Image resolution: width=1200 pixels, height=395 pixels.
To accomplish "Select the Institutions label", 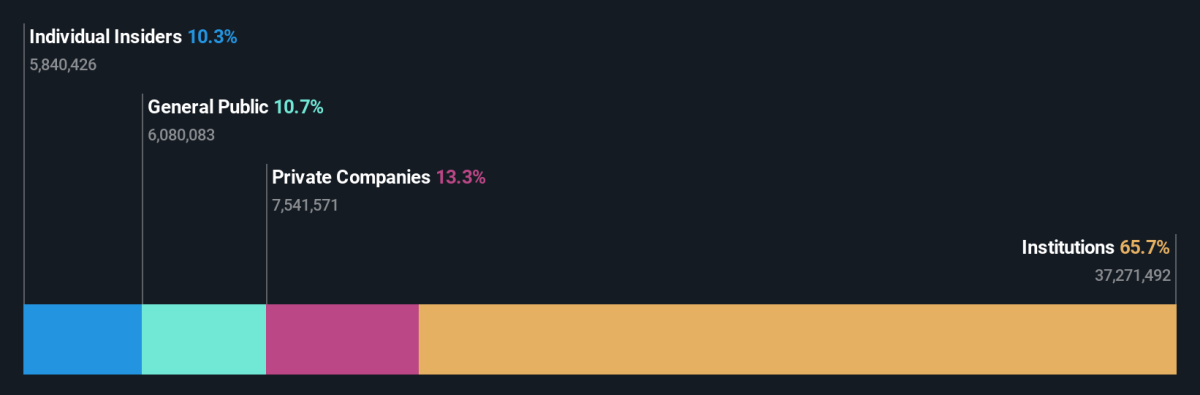I will [x=1067, y=247].
